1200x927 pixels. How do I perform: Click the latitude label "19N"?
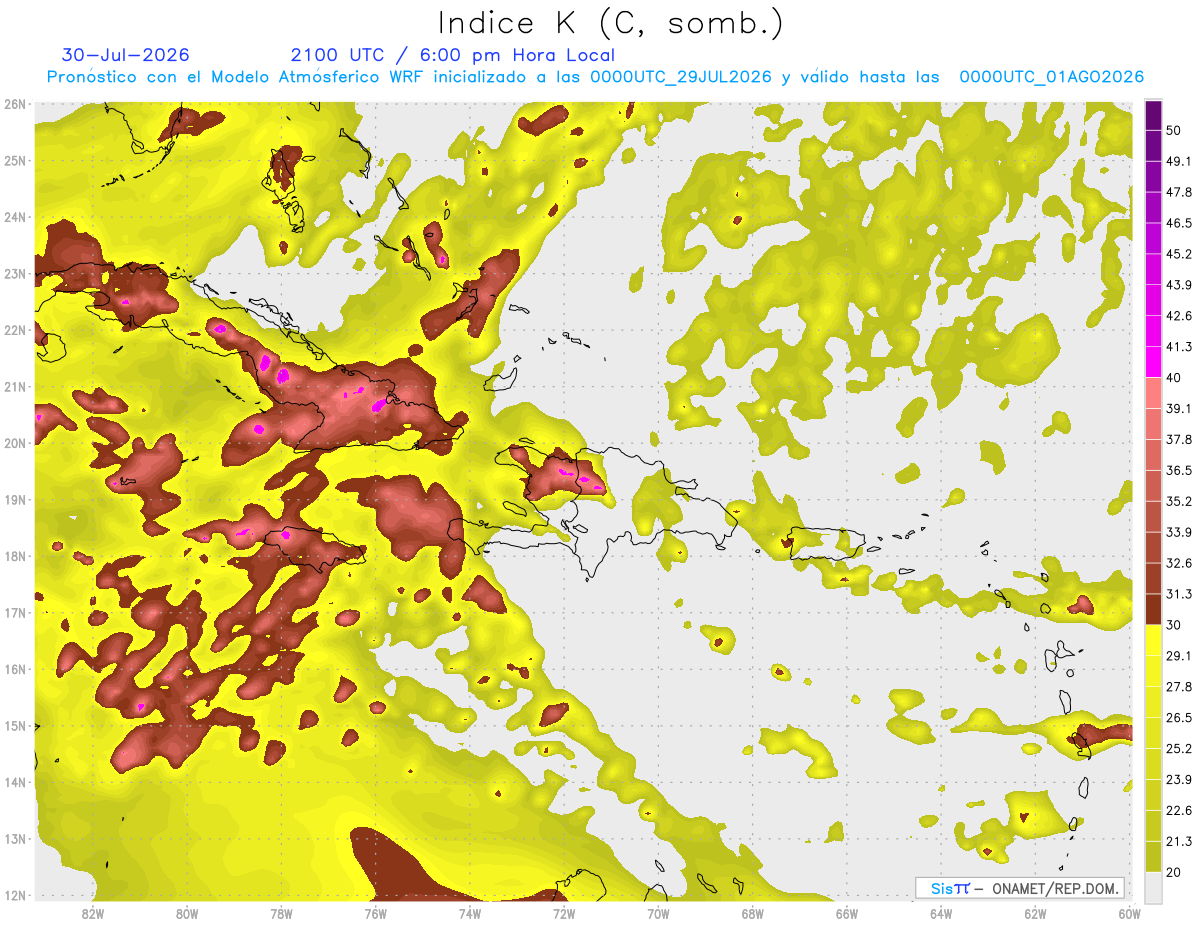(x=14, y=499)
